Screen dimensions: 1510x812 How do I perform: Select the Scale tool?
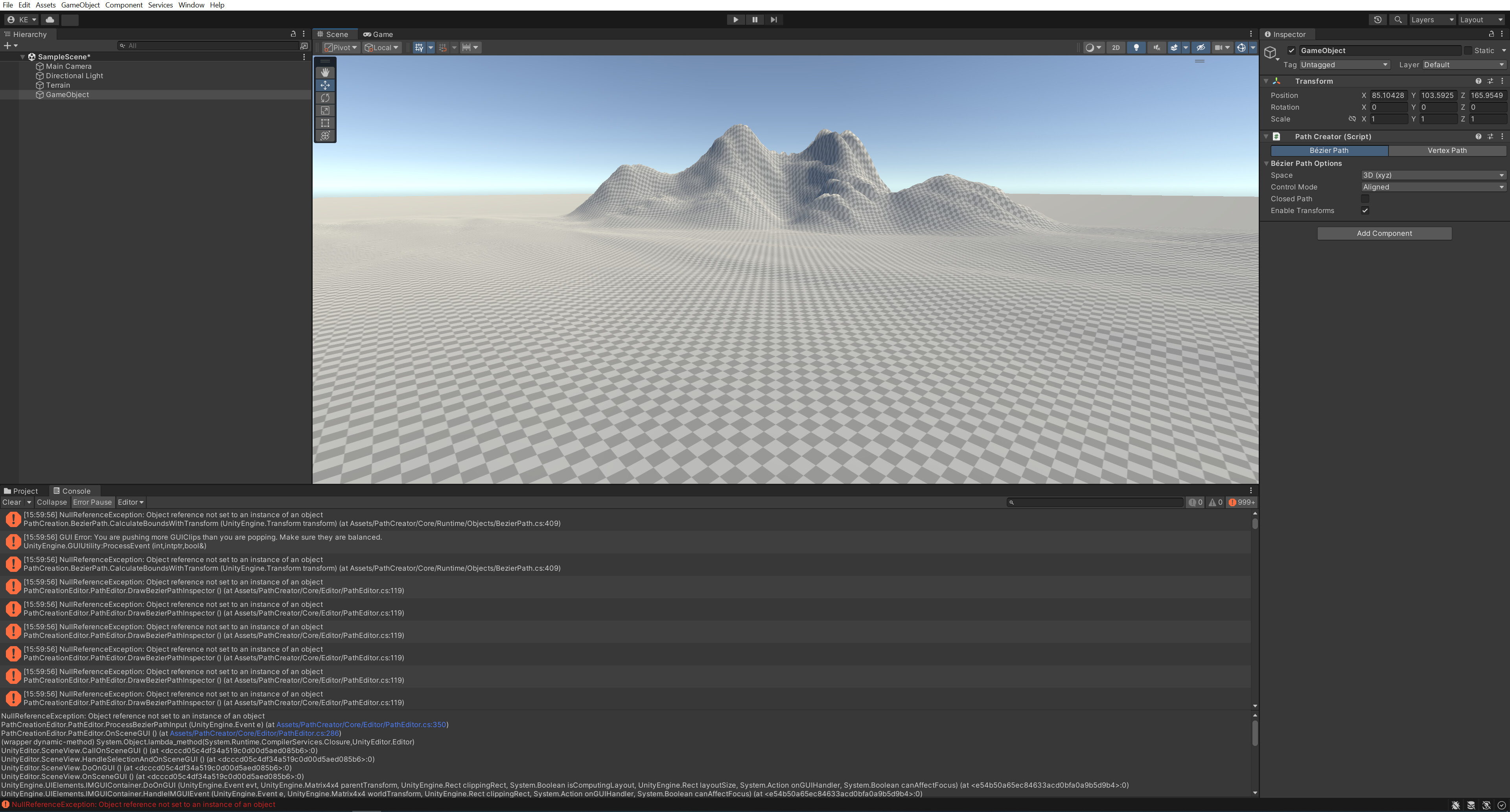325,110
